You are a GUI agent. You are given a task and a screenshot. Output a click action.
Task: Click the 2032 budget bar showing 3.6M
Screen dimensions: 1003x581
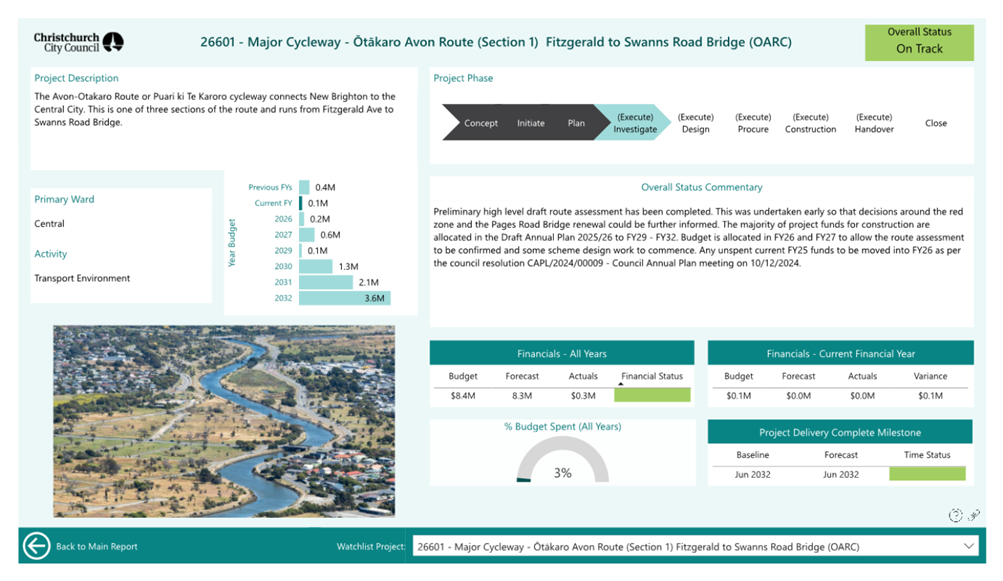tap(345, 298)
